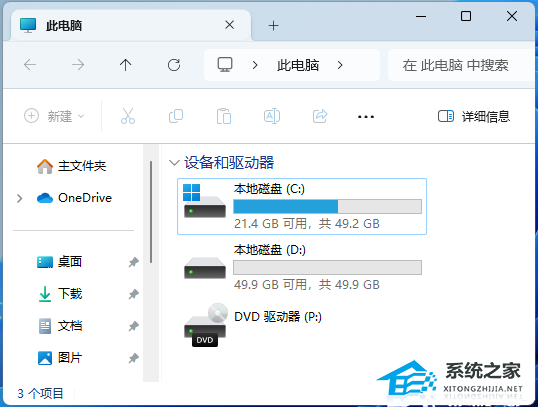The height and width of the screenshot is (407, 538).
Task: Toggle the 详细信息 details pane
Action: [x=474, y=116]
